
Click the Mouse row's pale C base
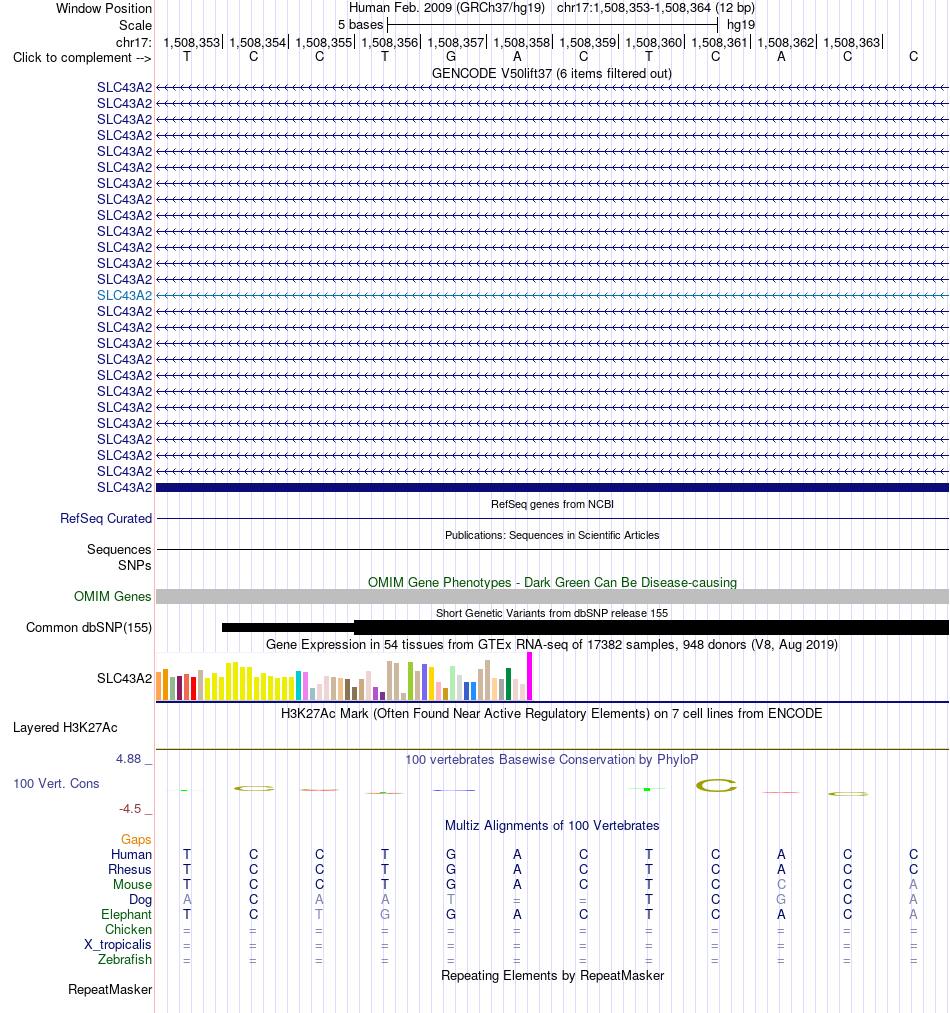pyautogui.click(x=781, y=884)
